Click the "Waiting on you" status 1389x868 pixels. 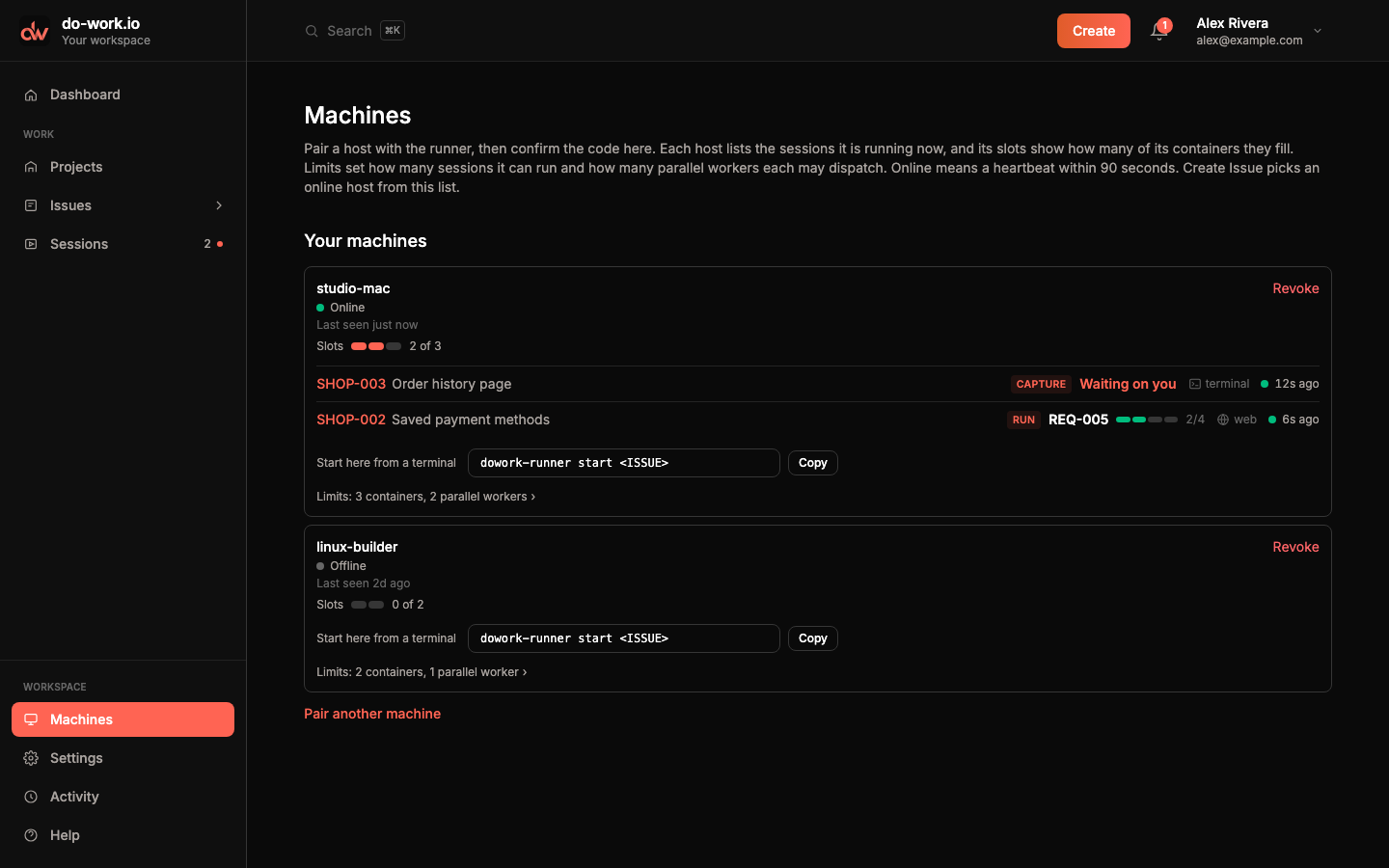(1128, 384)
